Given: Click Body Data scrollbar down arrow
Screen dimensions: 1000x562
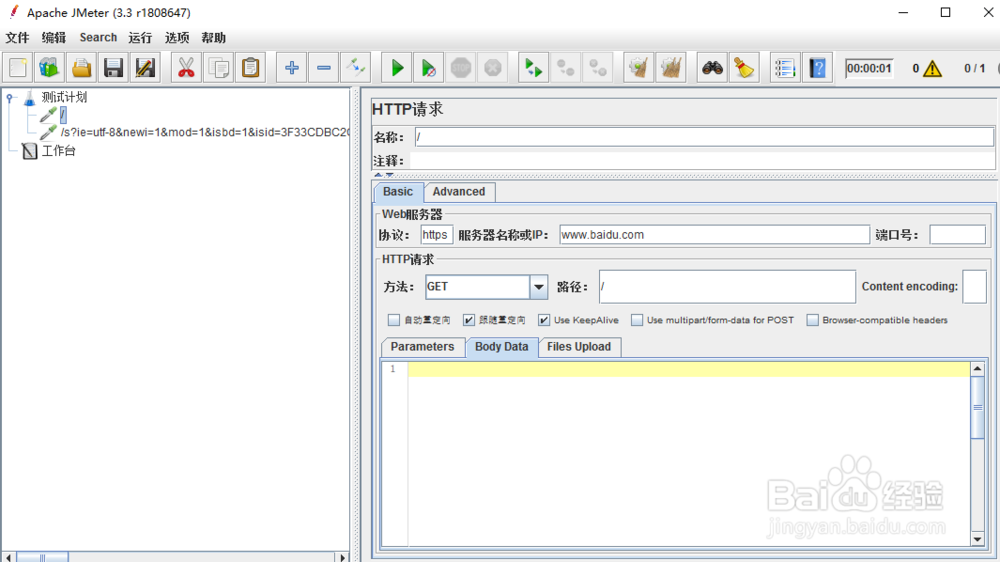Looking at the screenshot, I should tap(977, 540).
